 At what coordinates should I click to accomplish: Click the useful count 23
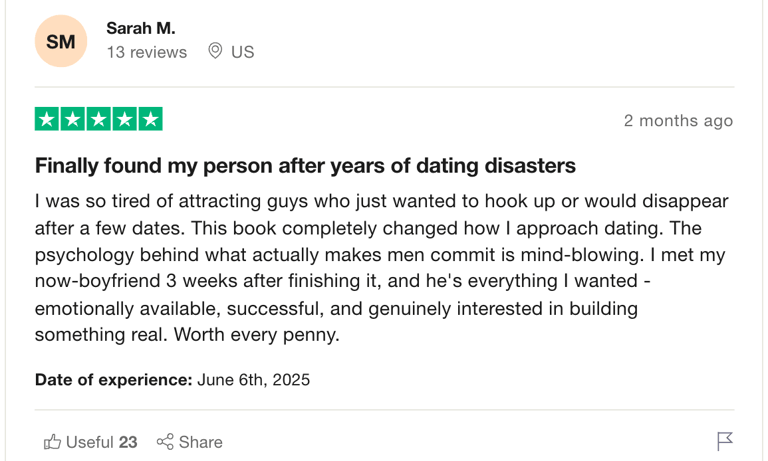128,442
